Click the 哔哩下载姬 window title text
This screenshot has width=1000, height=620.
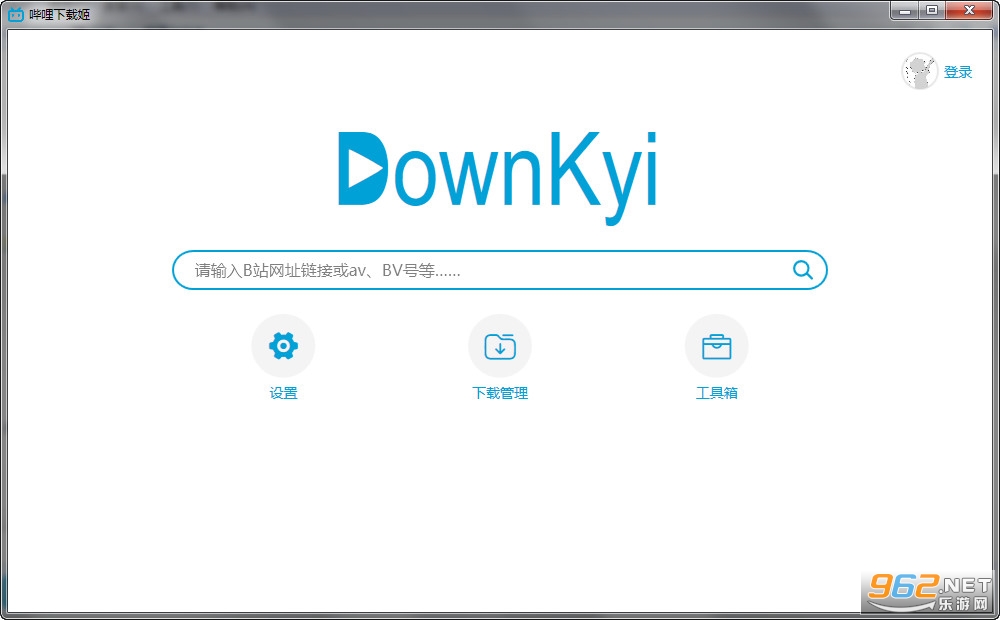[60, 14]
